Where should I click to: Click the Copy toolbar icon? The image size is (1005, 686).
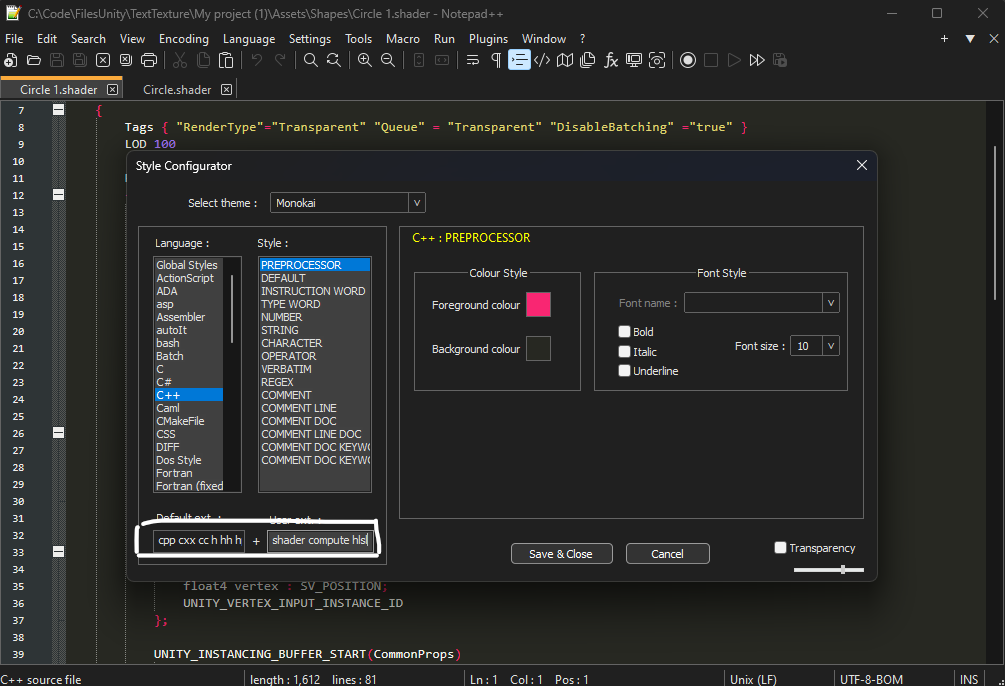click(x=203, y=60)
